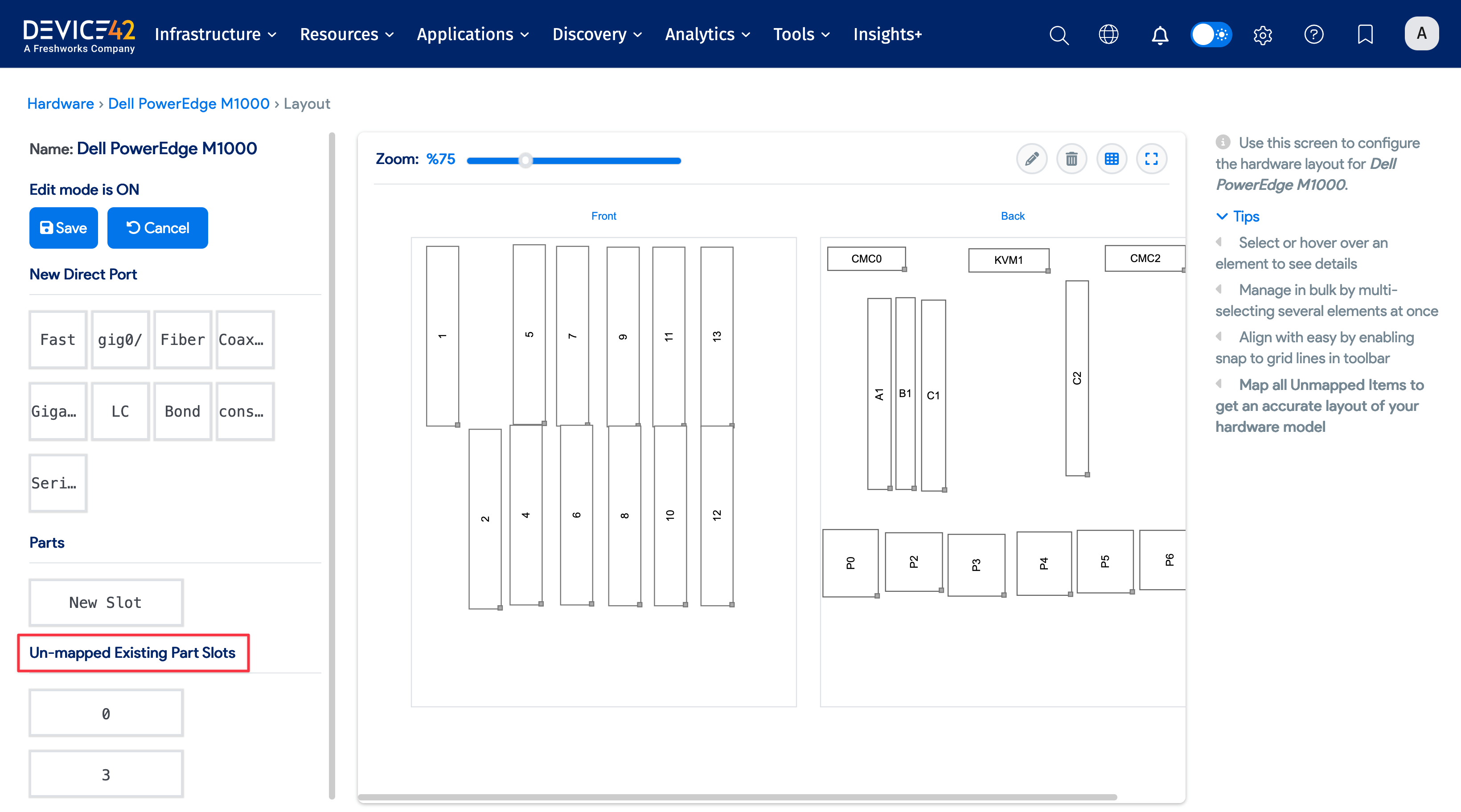Image resolution: width=1461 pixels, height=812 pixels.
Task: Click the Zoom slider track
Action: [x=601, y=161]
